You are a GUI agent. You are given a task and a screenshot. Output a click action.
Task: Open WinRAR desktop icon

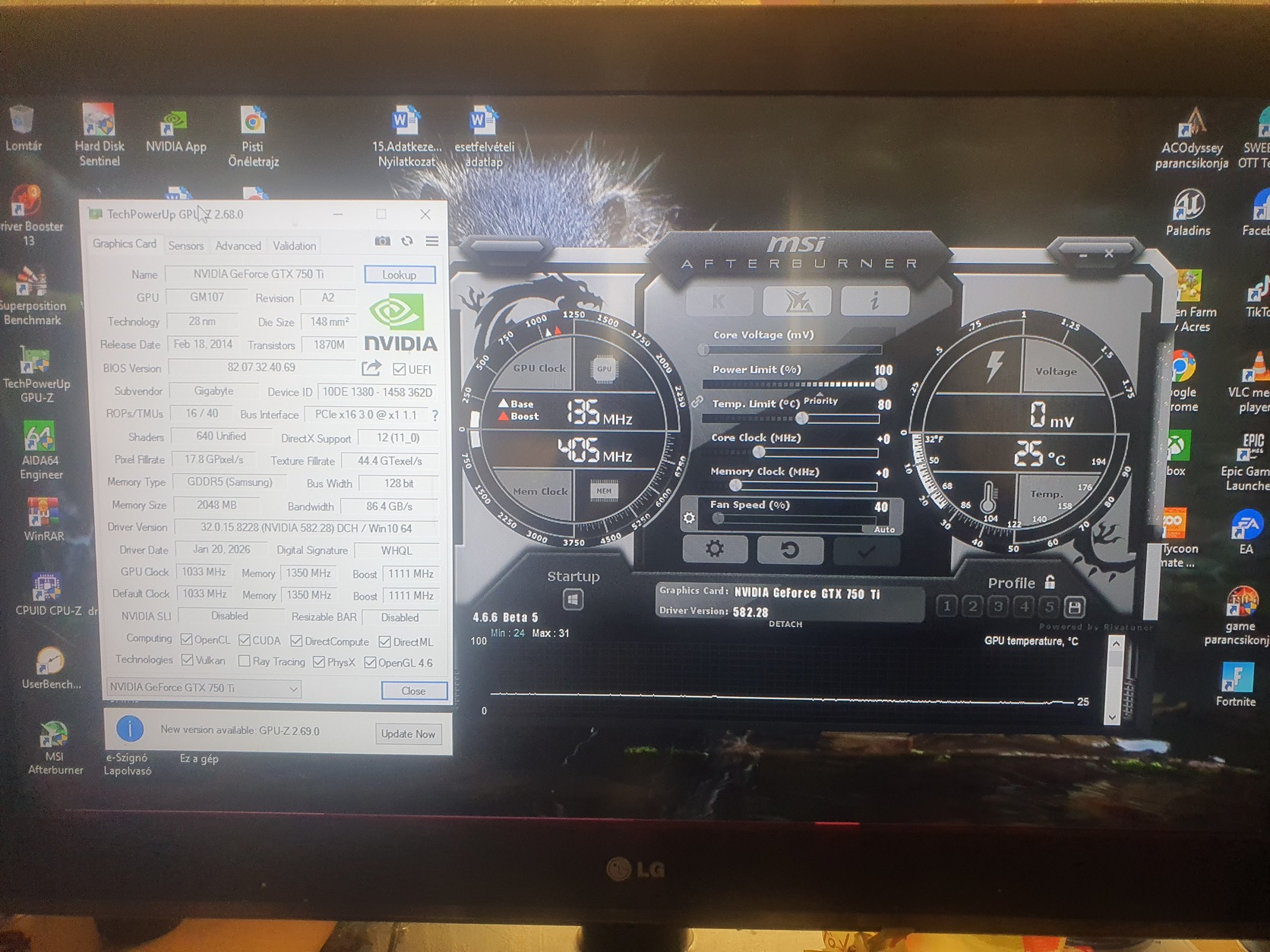click(43, 519)
